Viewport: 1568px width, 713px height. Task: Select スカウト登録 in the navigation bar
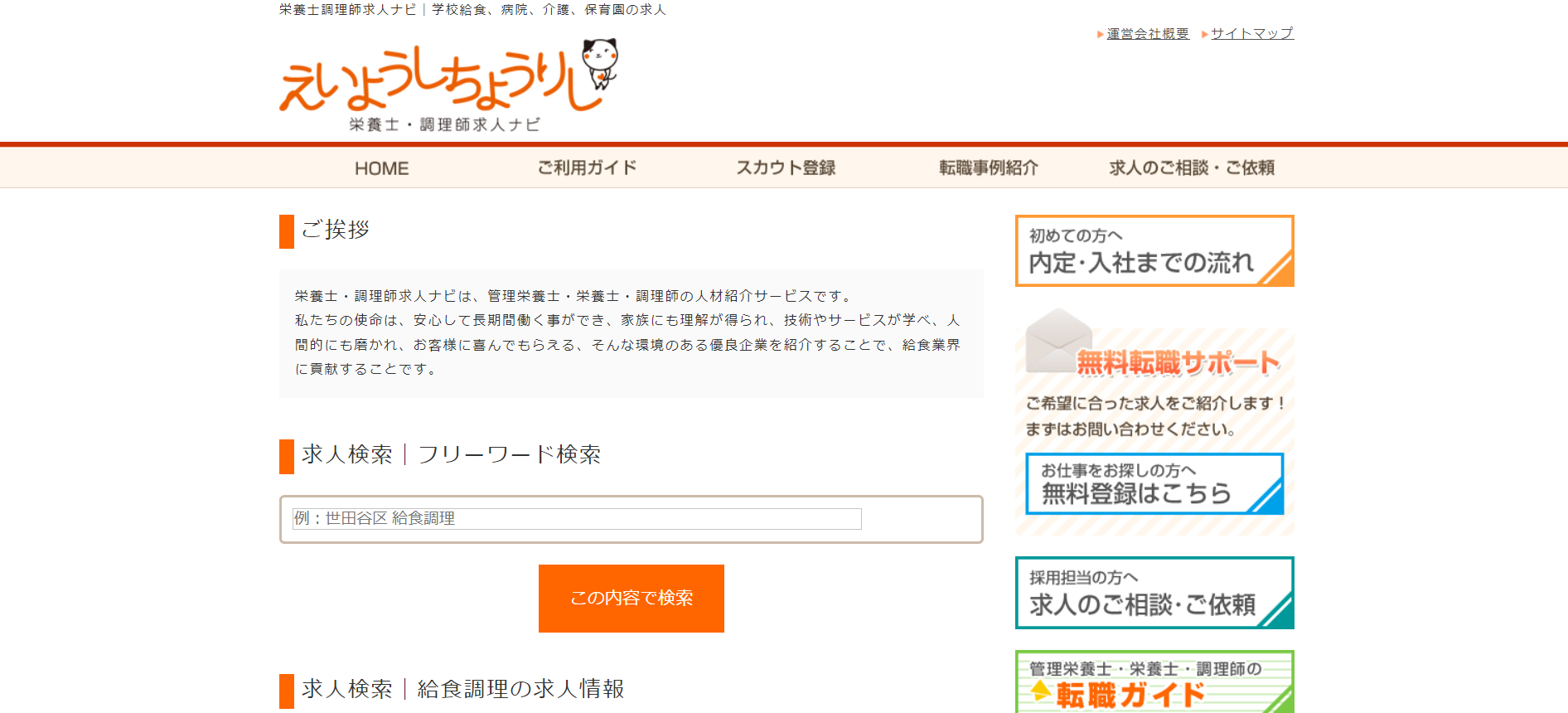[786, 168]
